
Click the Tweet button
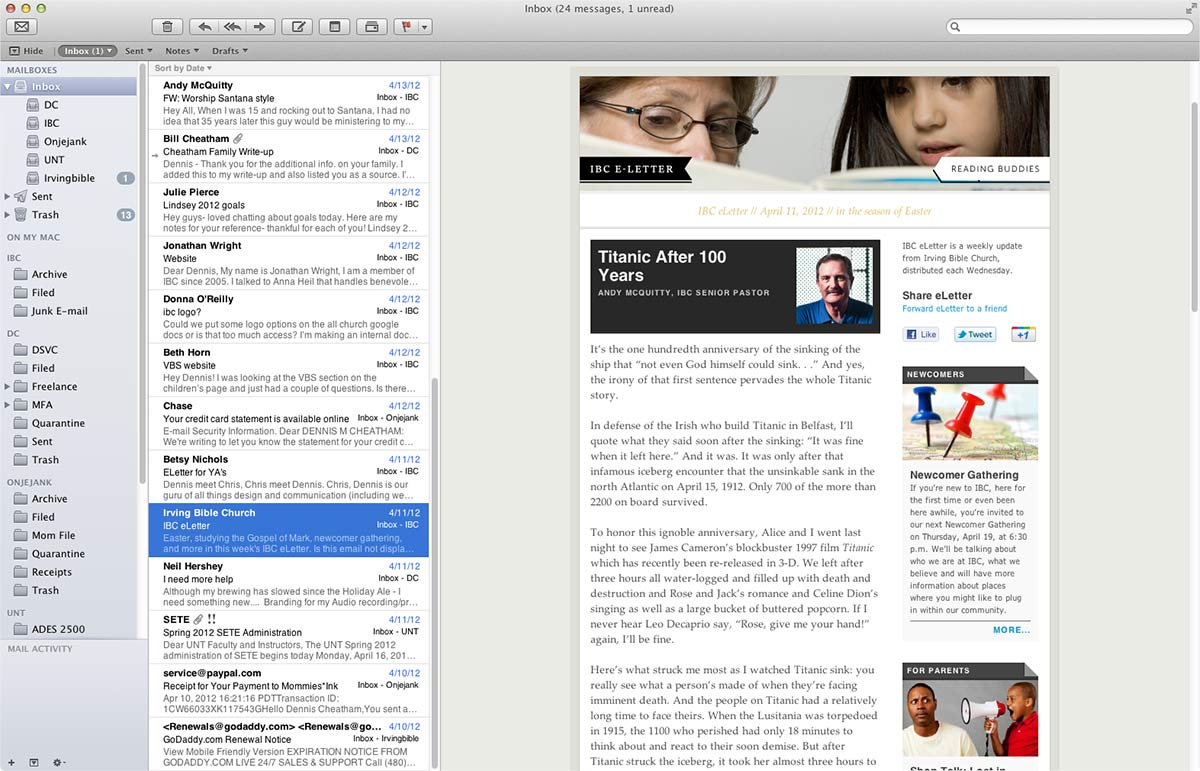975,335
